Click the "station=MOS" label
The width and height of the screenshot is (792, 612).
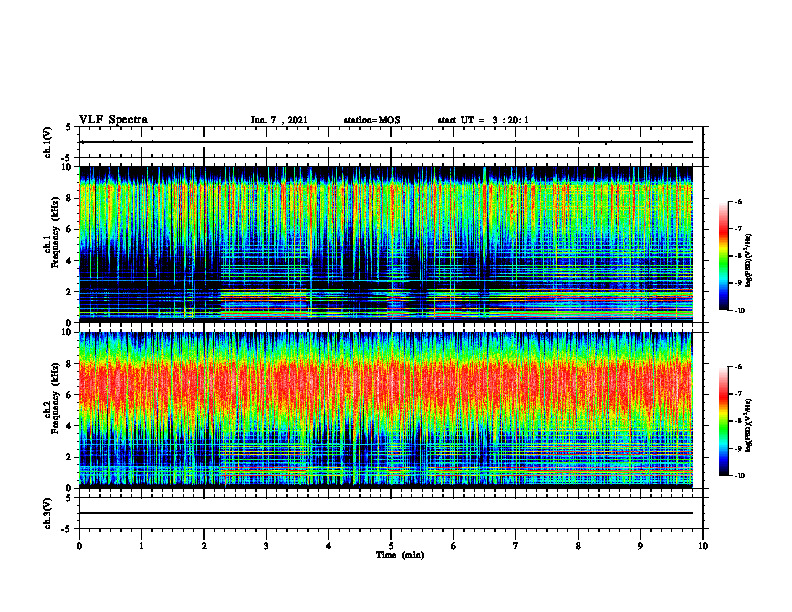point(372,120)
